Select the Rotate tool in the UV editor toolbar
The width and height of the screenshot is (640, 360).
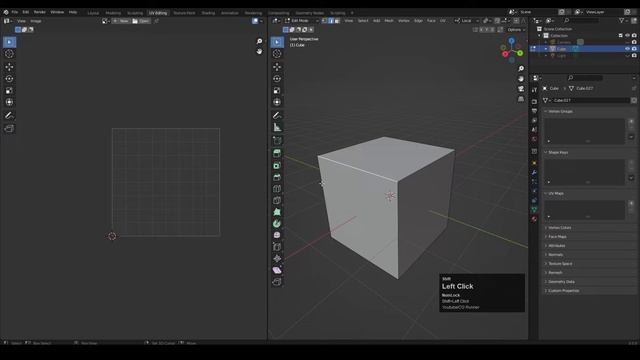(9, 78)
